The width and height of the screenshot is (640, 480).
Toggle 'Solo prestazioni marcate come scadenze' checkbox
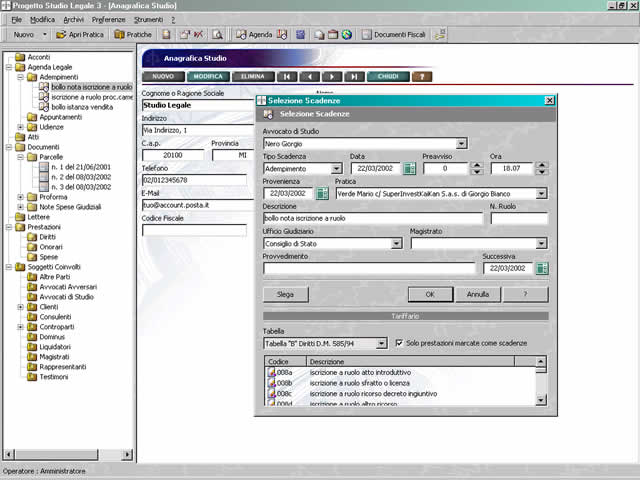399,343
